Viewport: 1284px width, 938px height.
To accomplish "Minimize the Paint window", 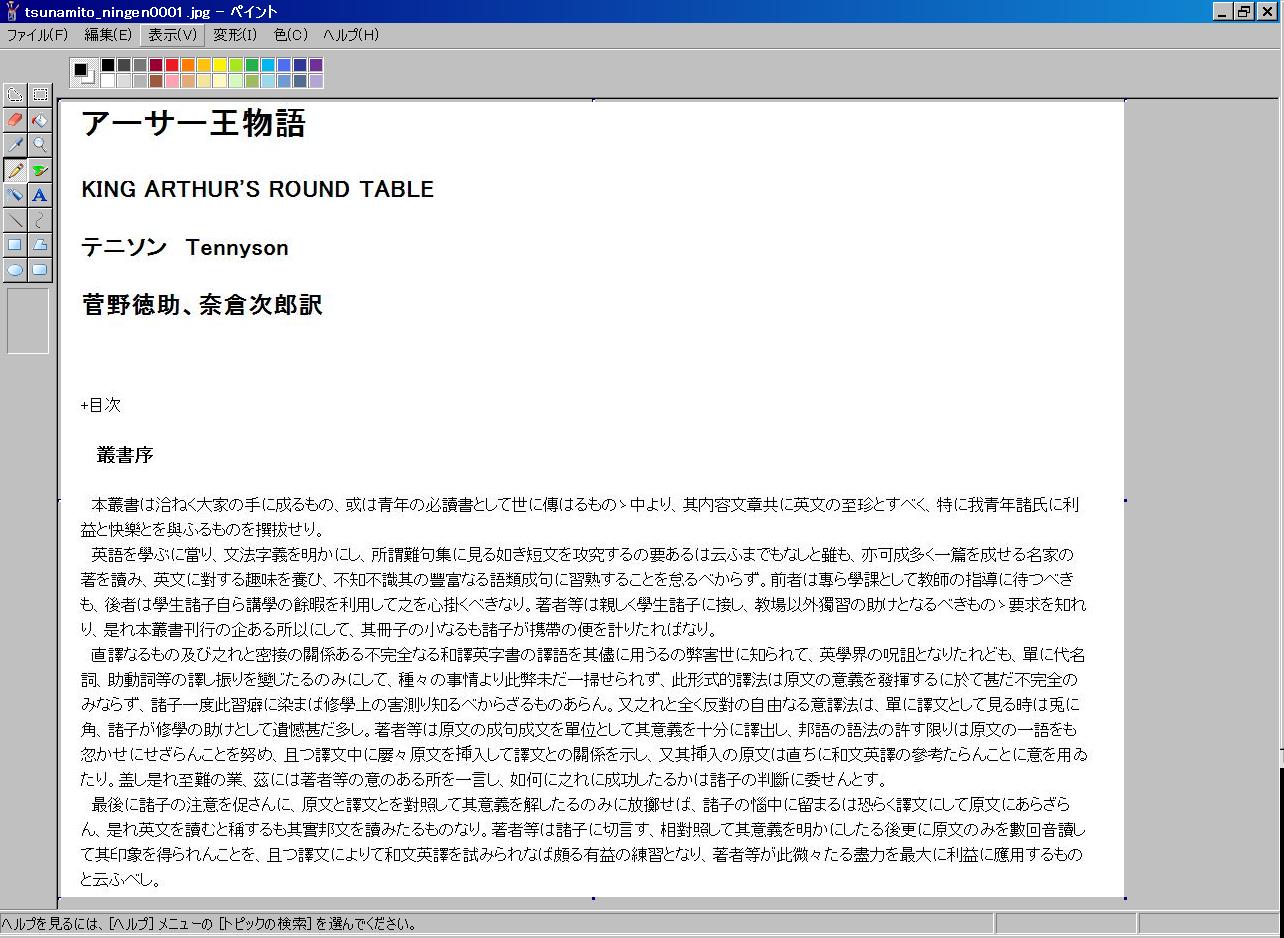I will pos(1225,11).
